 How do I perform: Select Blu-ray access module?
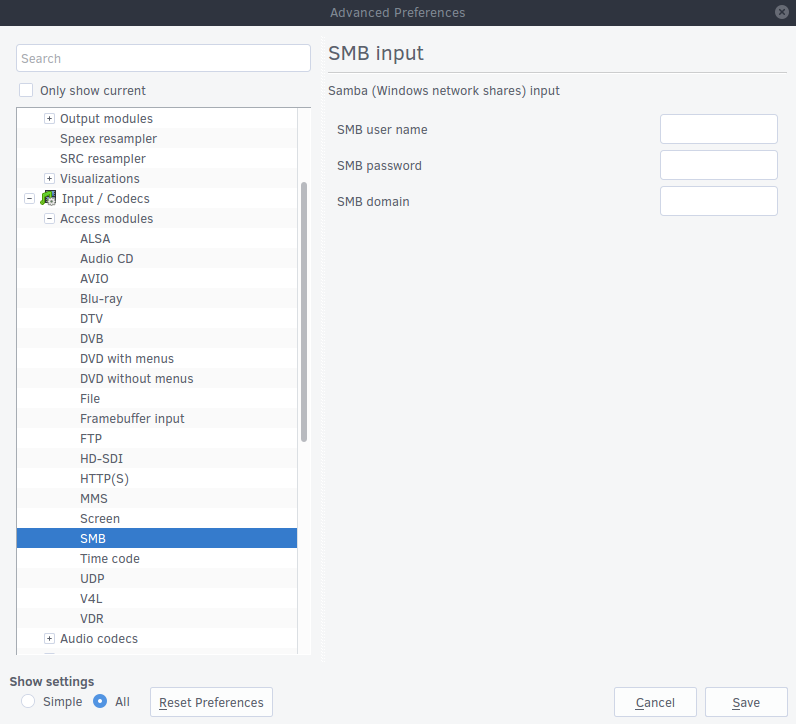click(x=101, y=299)
